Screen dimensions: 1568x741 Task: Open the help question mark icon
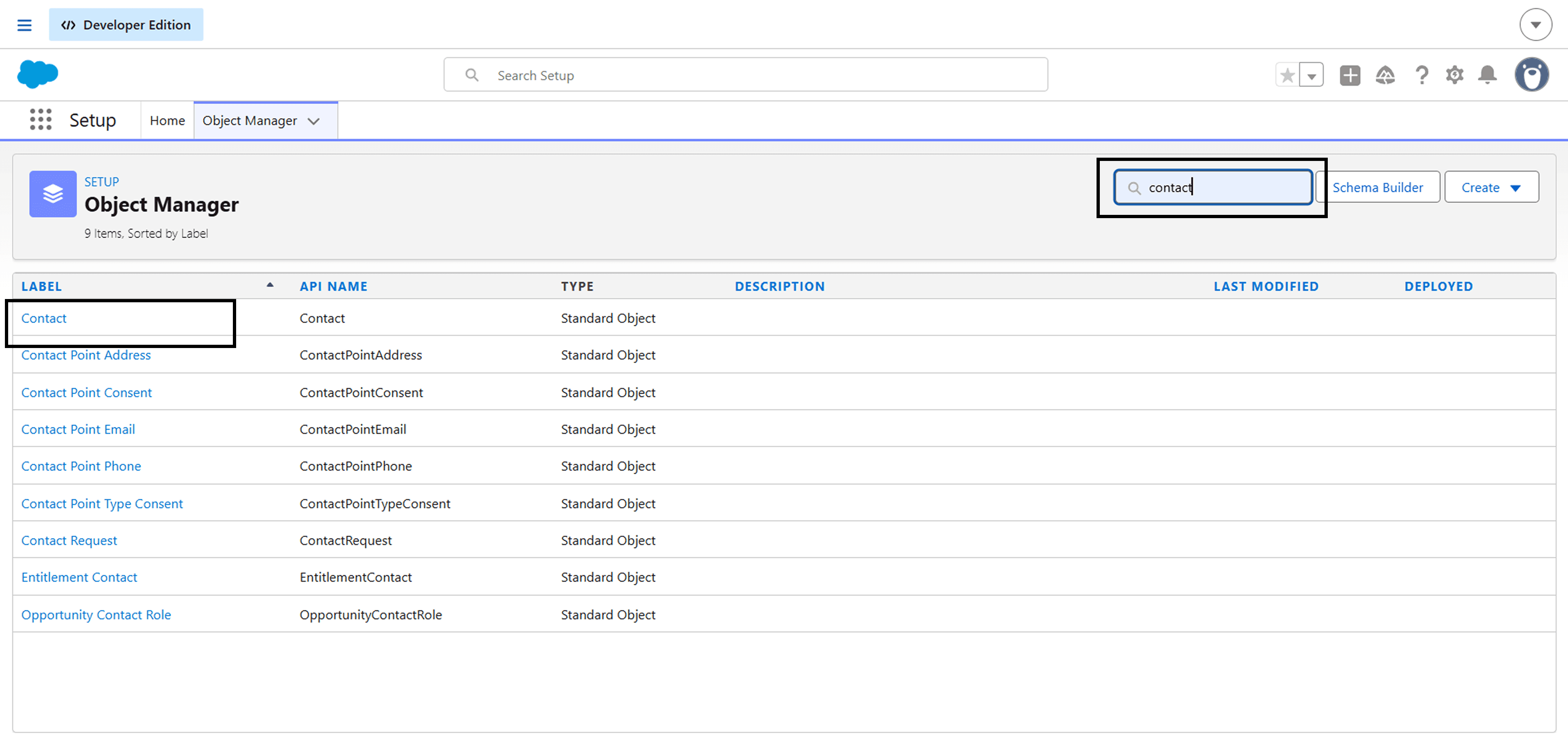coord(1421,76)
